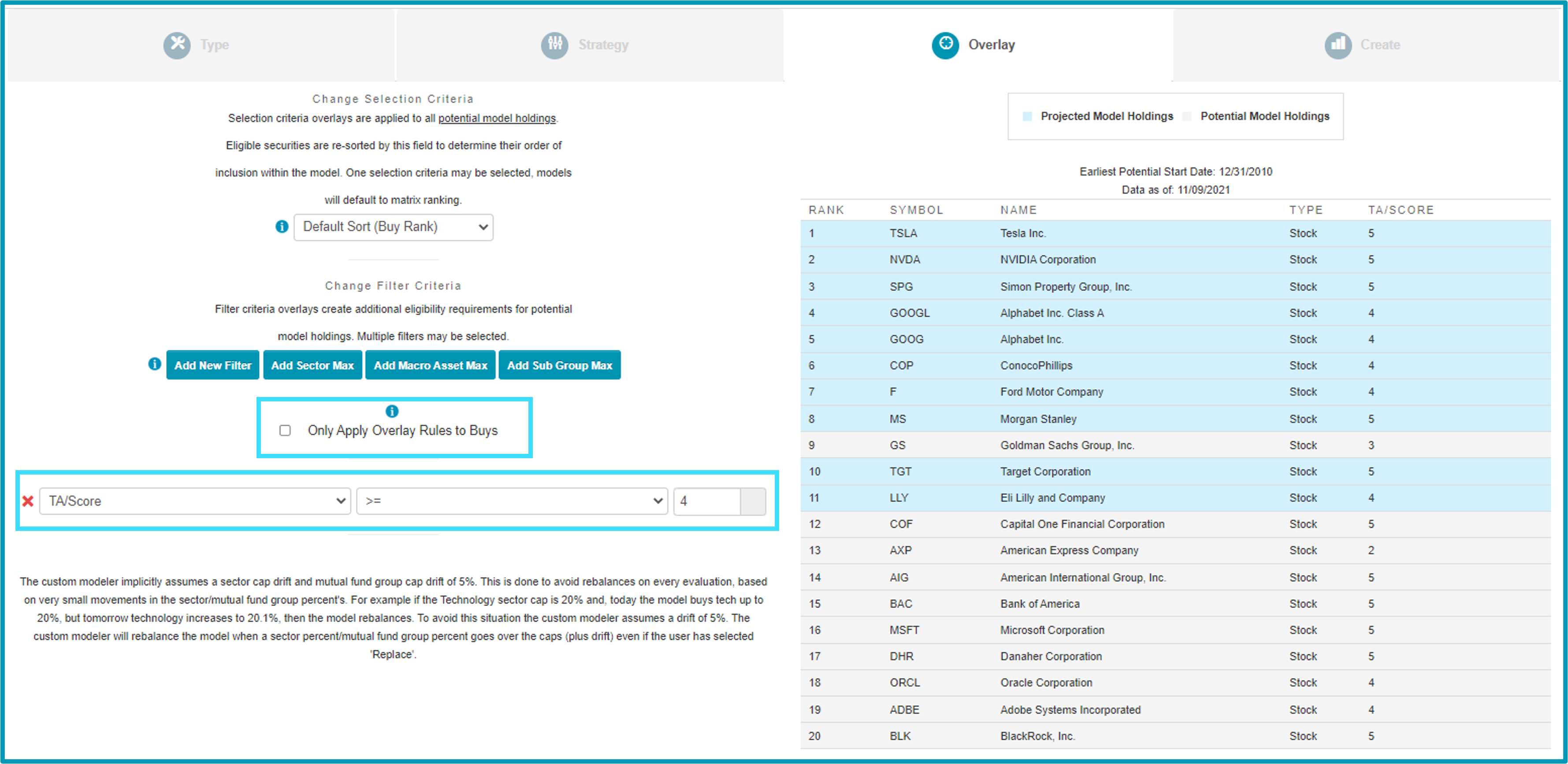Open the Default Sort (Buy Rank) dropdown
This screenshot has height=764, width=1568.
point(393,227)
